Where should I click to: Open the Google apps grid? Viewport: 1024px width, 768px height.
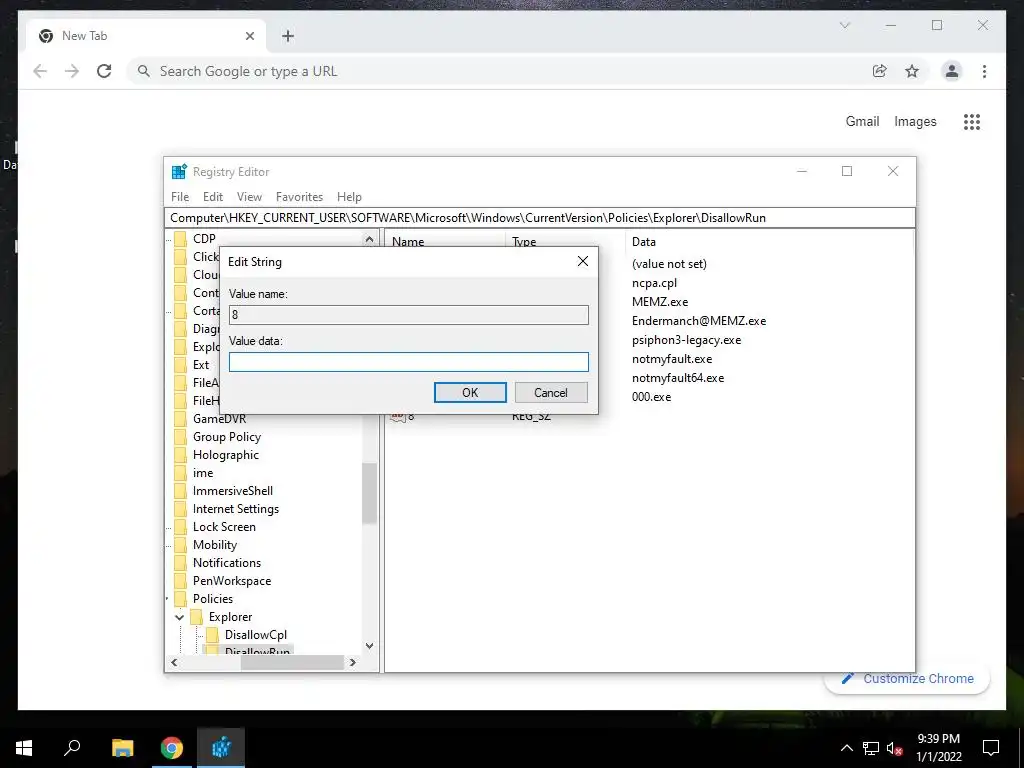coord(972,121)
